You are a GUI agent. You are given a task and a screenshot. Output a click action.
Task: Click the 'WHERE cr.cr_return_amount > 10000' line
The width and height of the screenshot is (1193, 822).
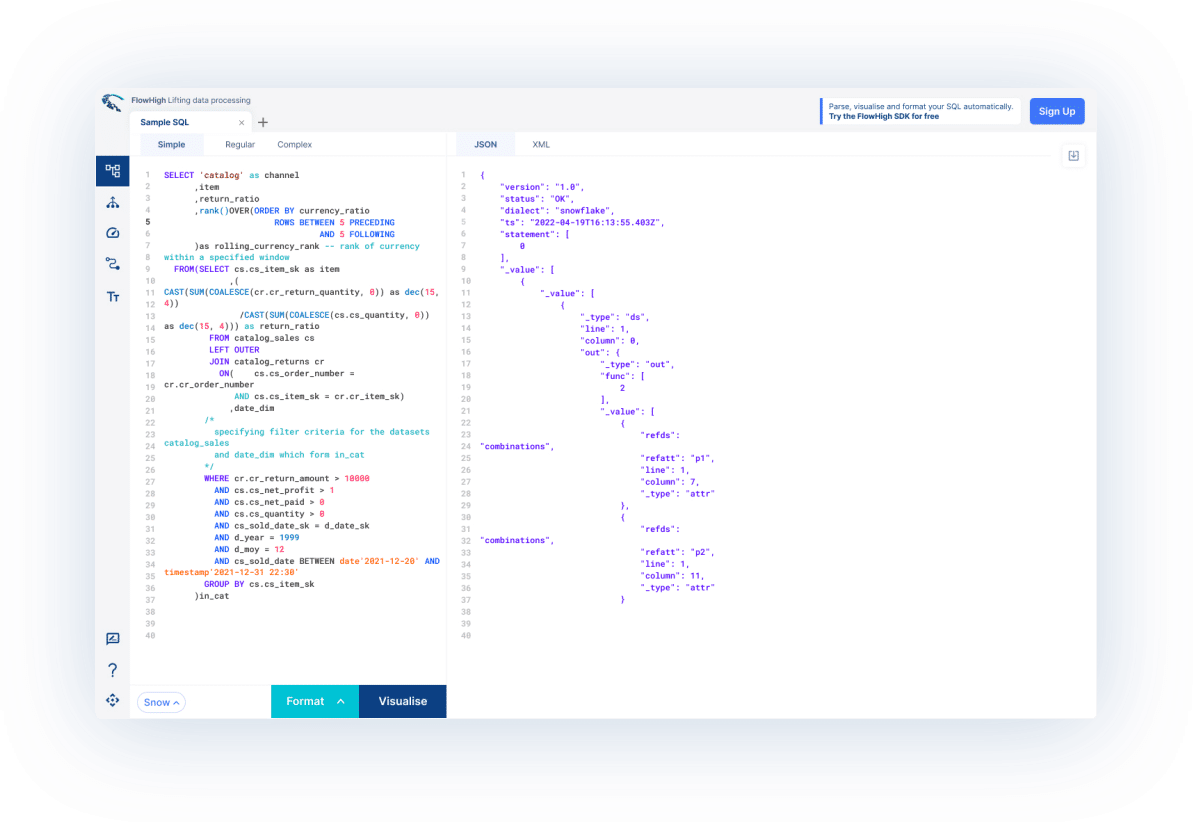(x=287, y=479)
